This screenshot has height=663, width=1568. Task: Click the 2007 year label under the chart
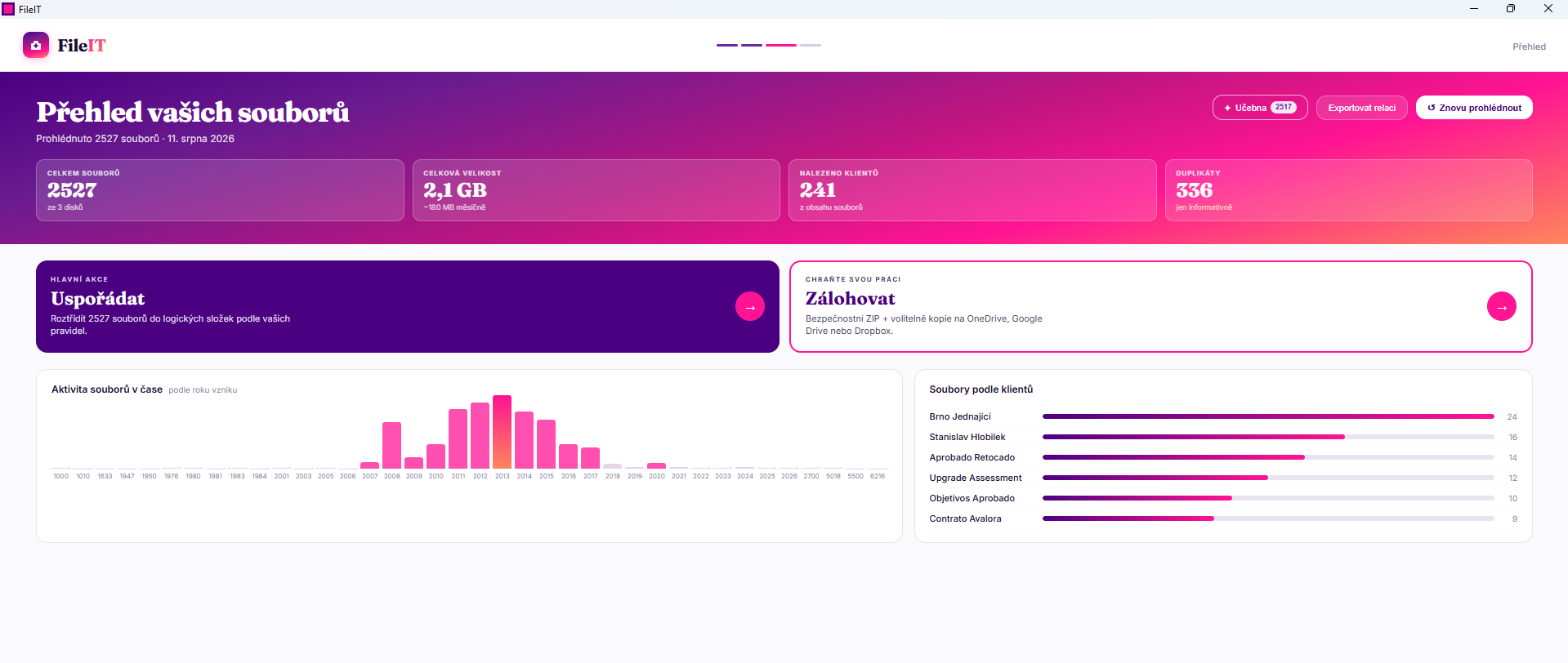coord(370,476)
